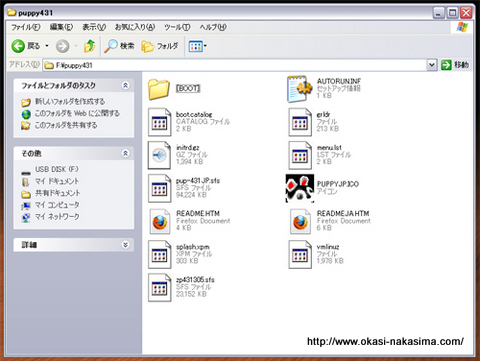
Task: Open the Edit (編集) menu
Action: [x=61, y=27]
